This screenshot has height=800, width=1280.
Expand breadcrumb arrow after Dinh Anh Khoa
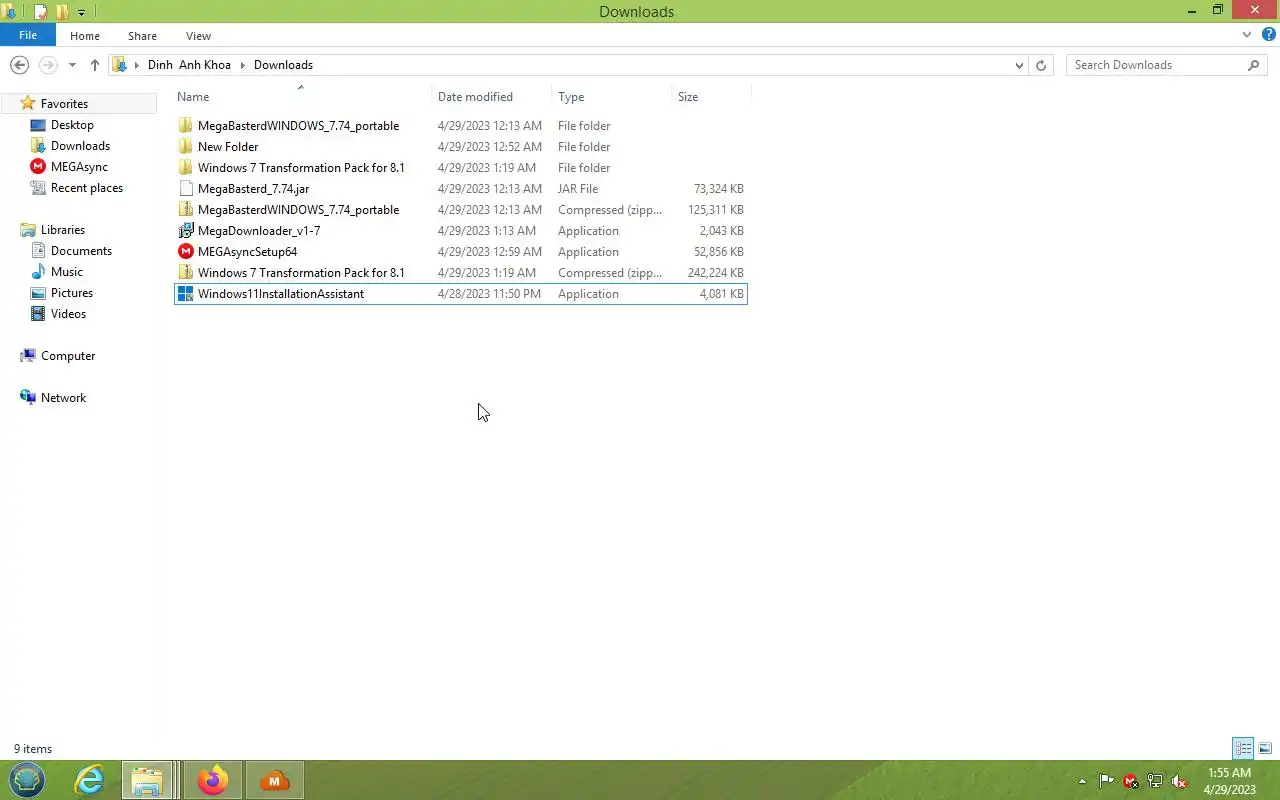tap(242, 65)
